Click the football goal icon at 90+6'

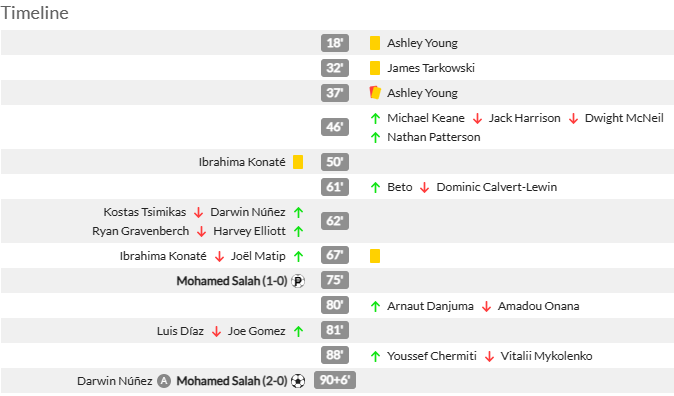pyautogui.click(x=298, y=381)
